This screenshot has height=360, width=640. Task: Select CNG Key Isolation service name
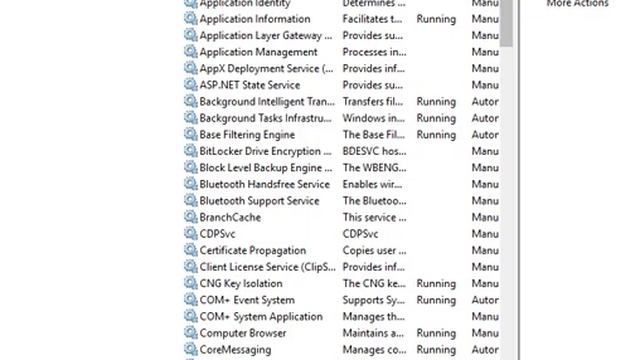[x=241, y=284]
